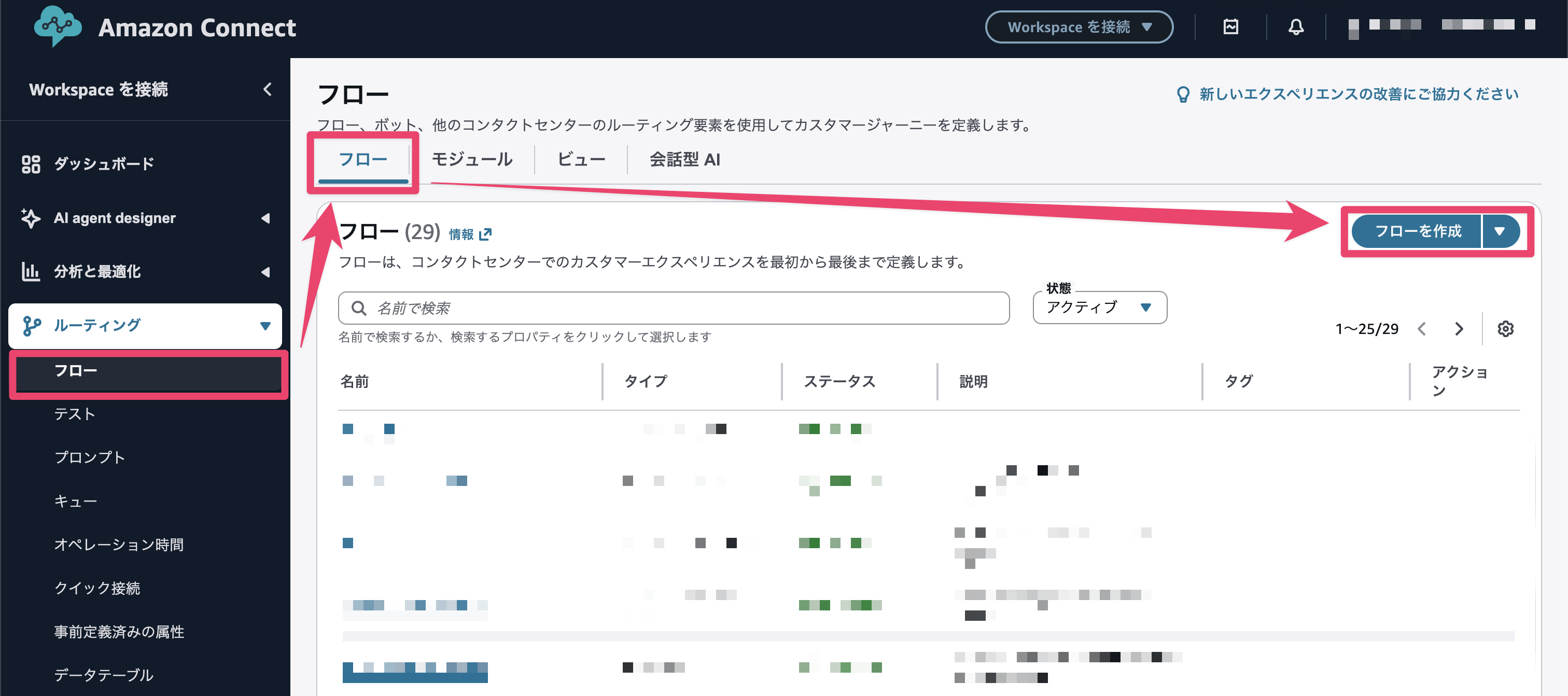Image resolution: width=1568 pixels, height=696 pixels.
Task: Collapse the ルーティング menu section
Action: point(265,326)
